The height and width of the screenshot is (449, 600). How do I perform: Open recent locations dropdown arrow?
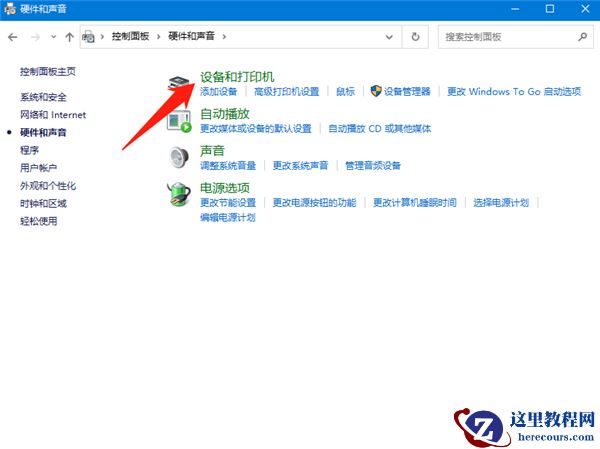point(54,37)
